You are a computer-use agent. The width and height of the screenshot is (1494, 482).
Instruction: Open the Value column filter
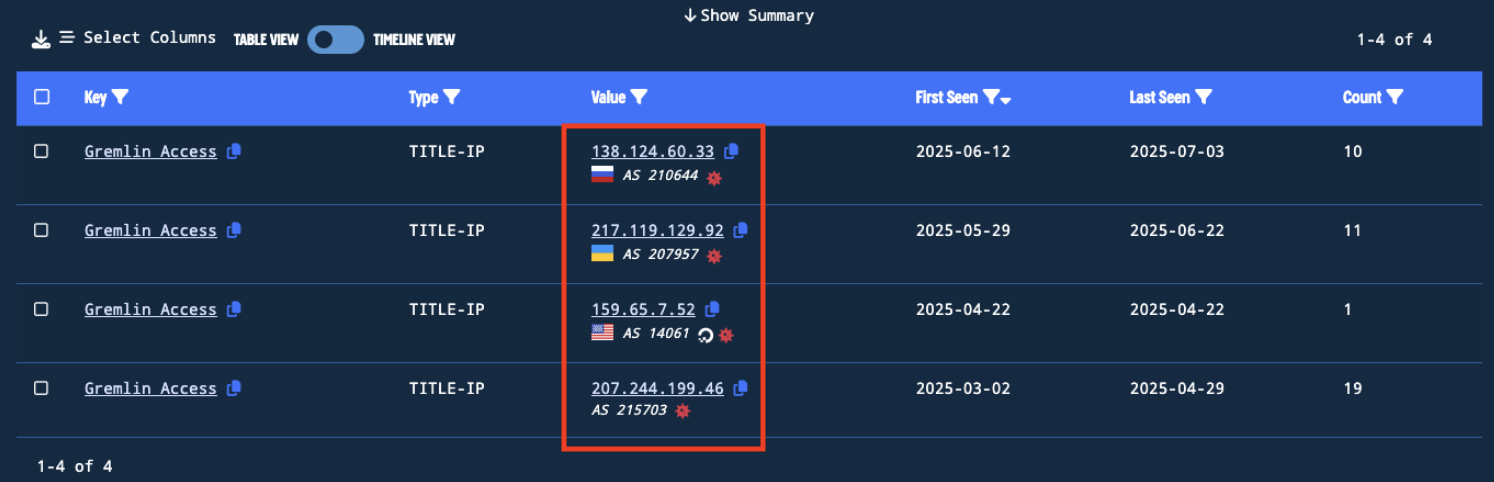click(x=639, y=97)
